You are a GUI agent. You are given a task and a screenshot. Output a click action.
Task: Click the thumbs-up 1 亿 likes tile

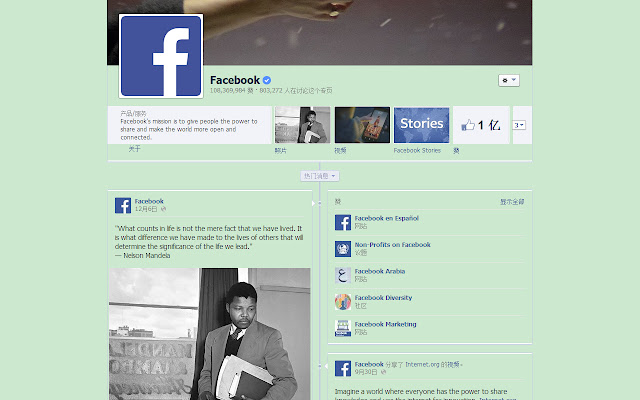point(481,125)
